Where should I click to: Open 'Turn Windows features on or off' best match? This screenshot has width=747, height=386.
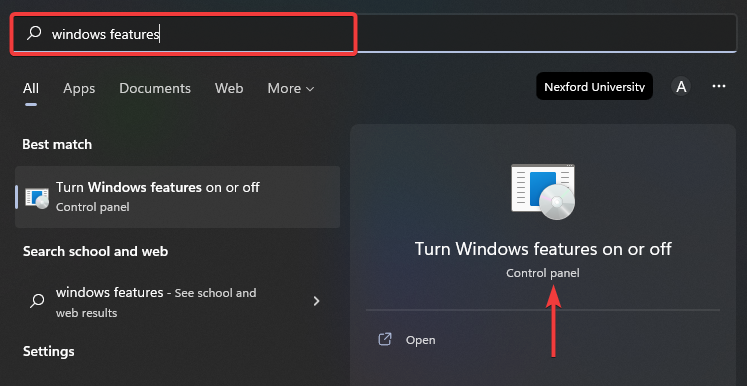[x=178, y=197]
